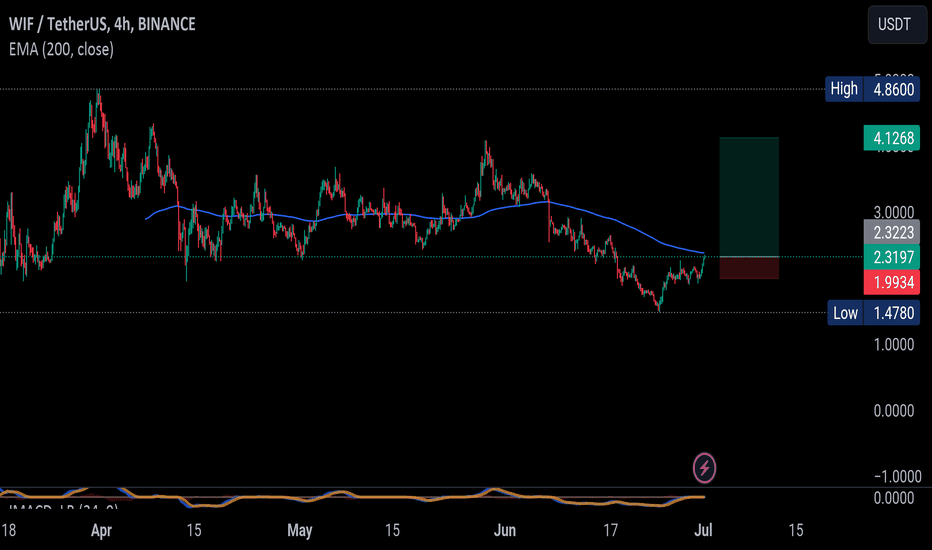
Task: Click the gray 2.3223 price label
Action: [892, 232]
